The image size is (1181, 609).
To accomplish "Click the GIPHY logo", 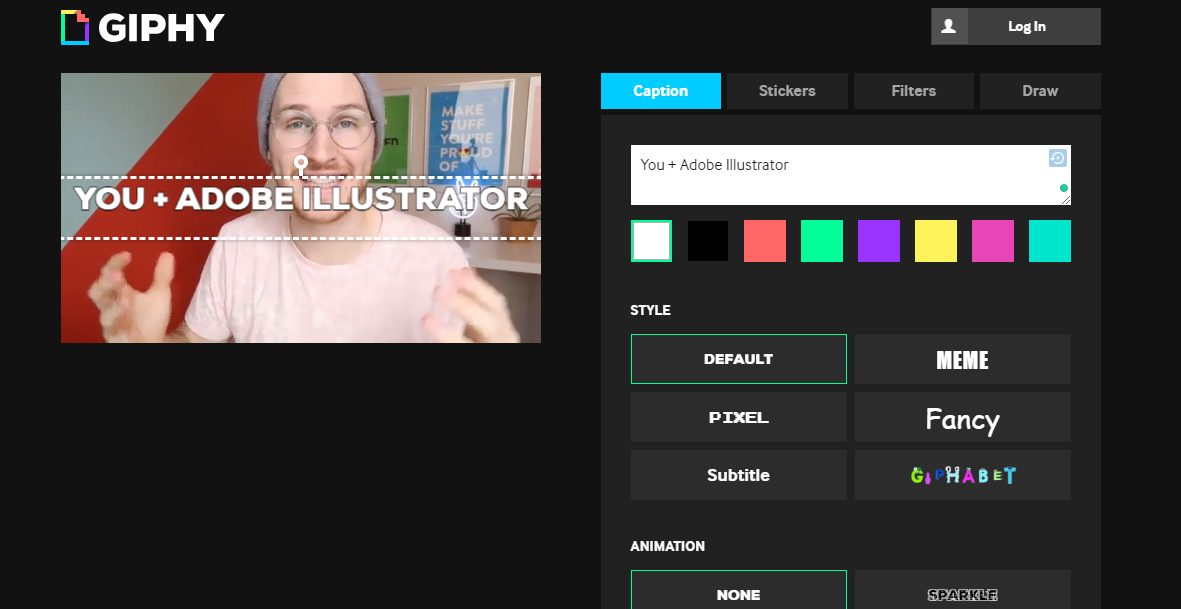I will coord(142,27).
